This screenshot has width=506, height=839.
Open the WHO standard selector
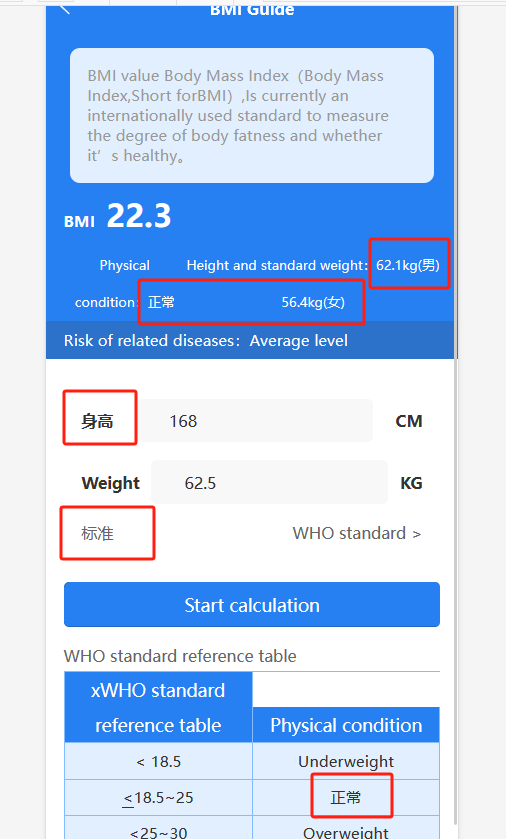357,533
